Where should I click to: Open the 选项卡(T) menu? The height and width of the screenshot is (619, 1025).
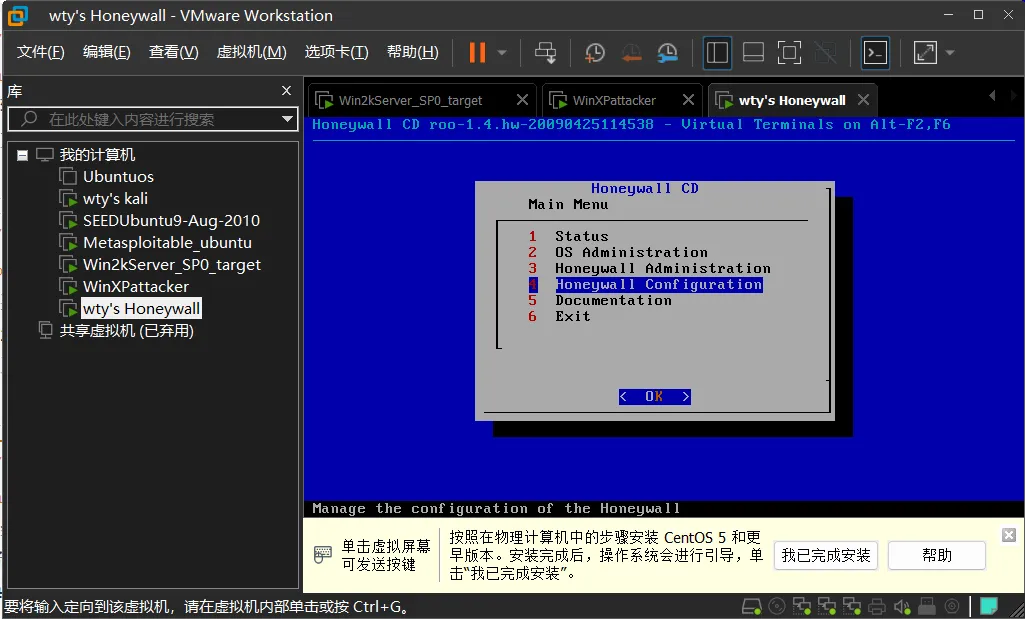point(336,52)
